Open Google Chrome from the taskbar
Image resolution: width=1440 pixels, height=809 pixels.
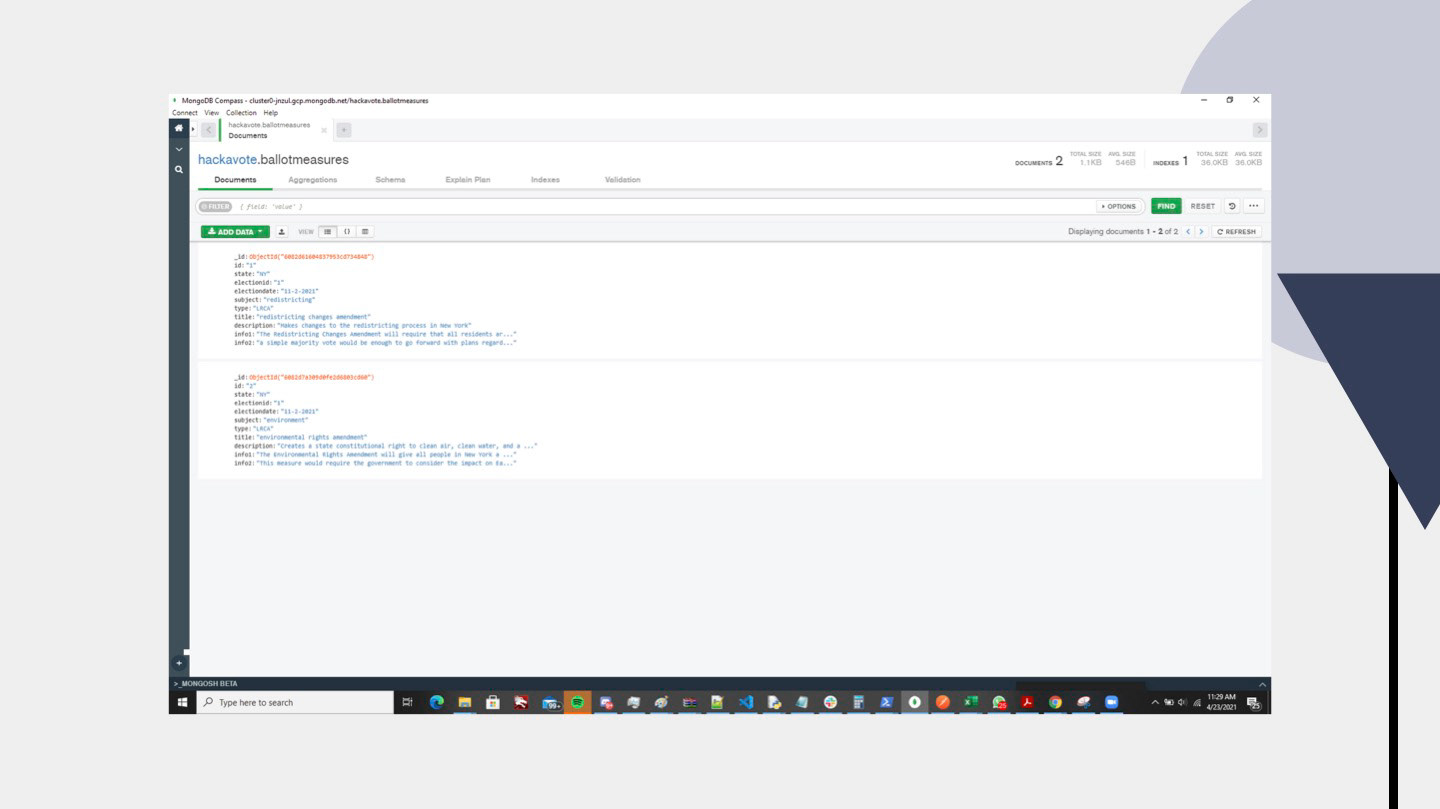click(x=1055, y=703)
